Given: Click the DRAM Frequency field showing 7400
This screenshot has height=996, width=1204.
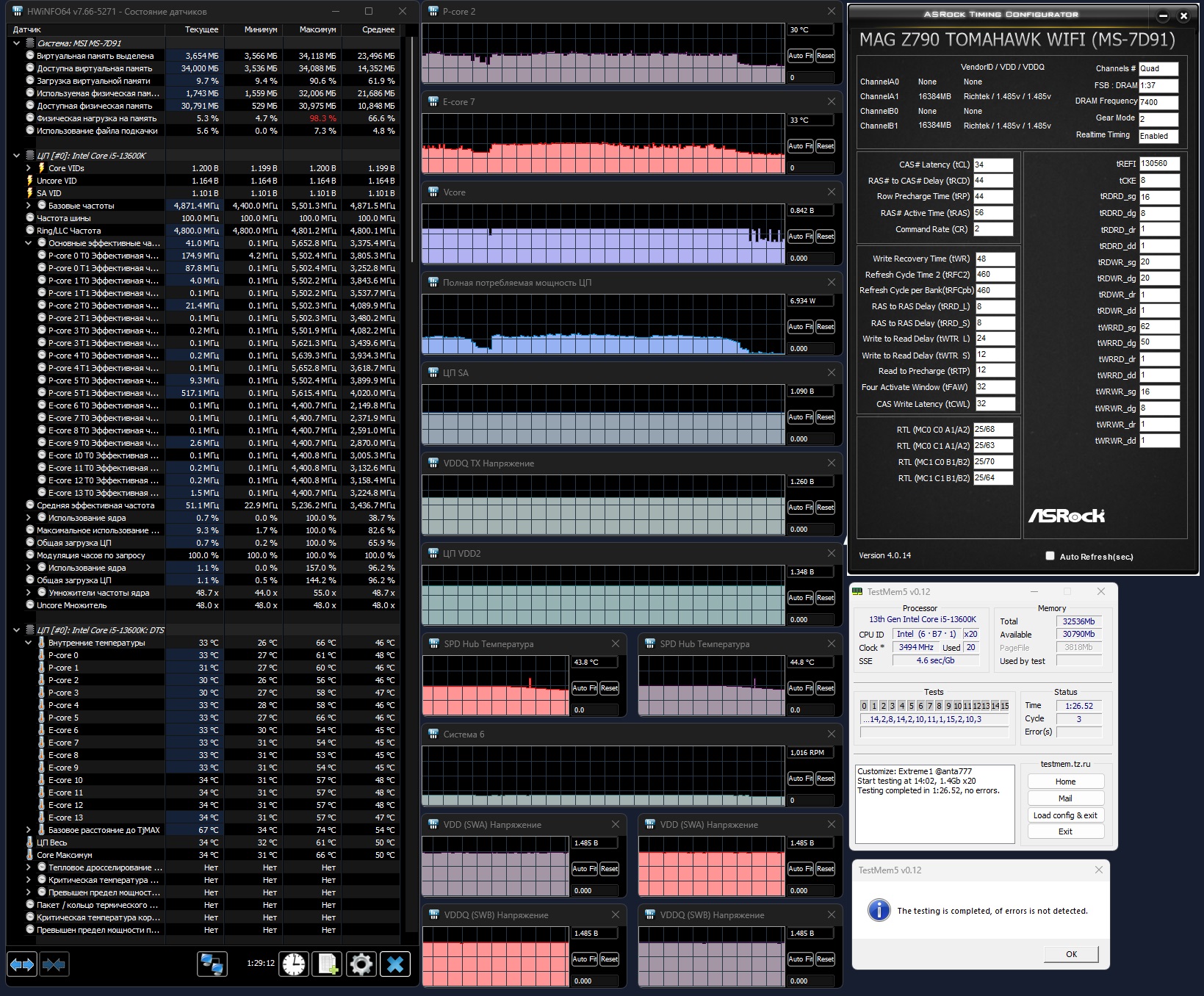Looking at the screenshot, I should tap(1158, 102).
